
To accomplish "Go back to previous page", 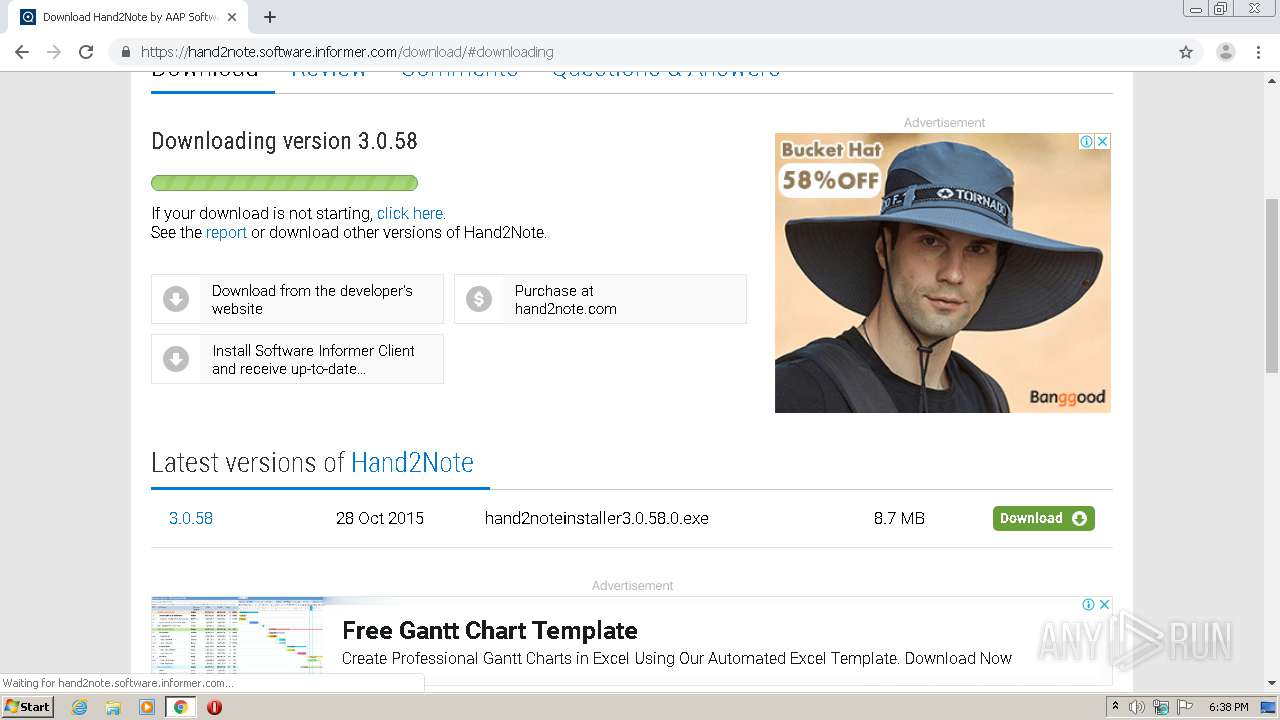I will coord(22,52).
